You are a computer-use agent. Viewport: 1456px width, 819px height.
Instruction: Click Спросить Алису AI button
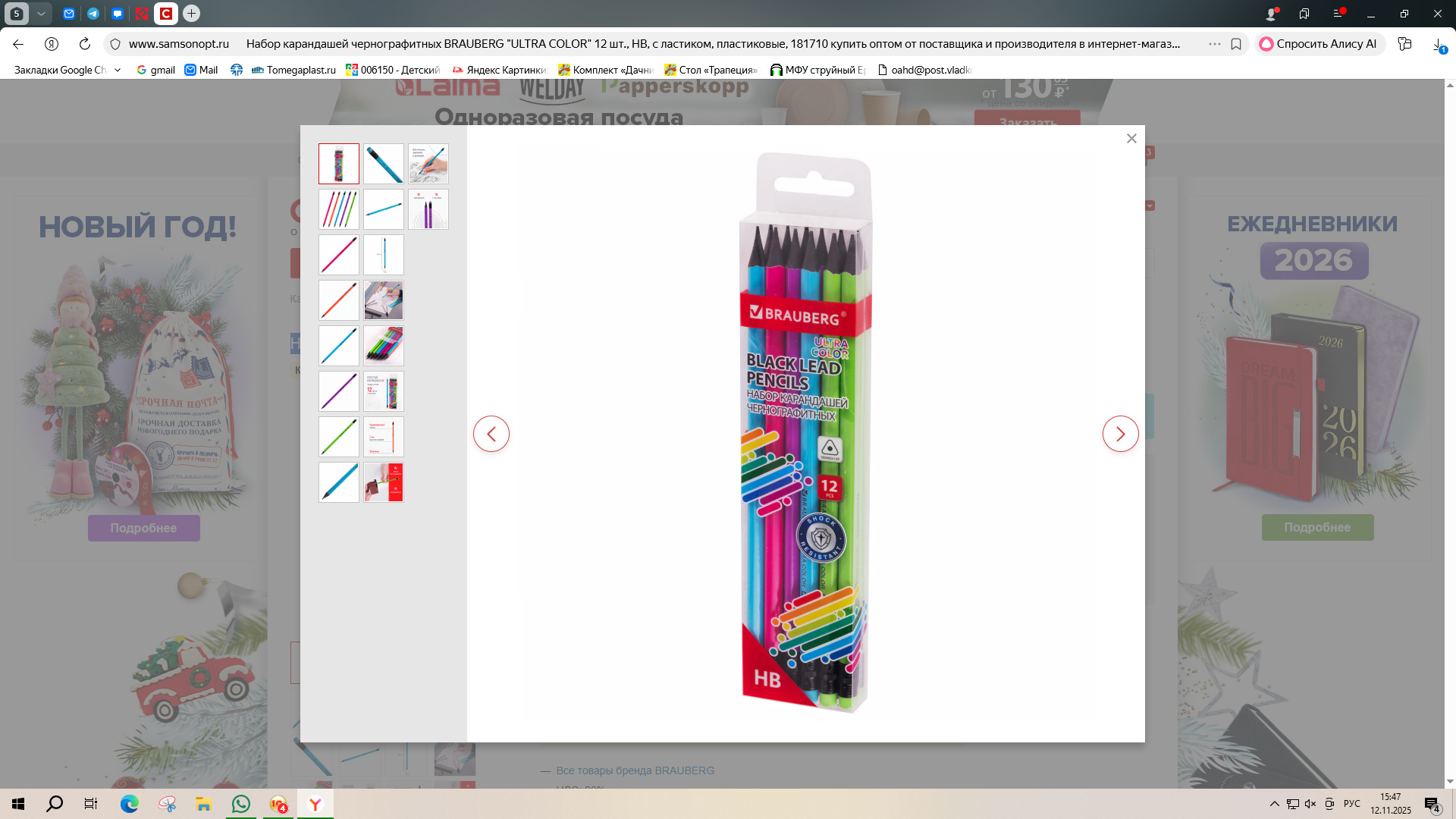1319,44
